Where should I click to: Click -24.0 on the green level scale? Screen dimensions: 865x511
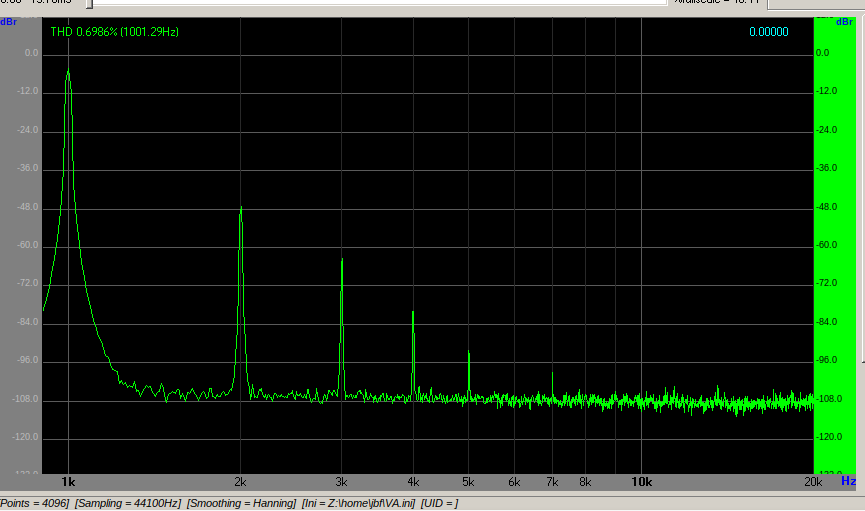(826, 130)
